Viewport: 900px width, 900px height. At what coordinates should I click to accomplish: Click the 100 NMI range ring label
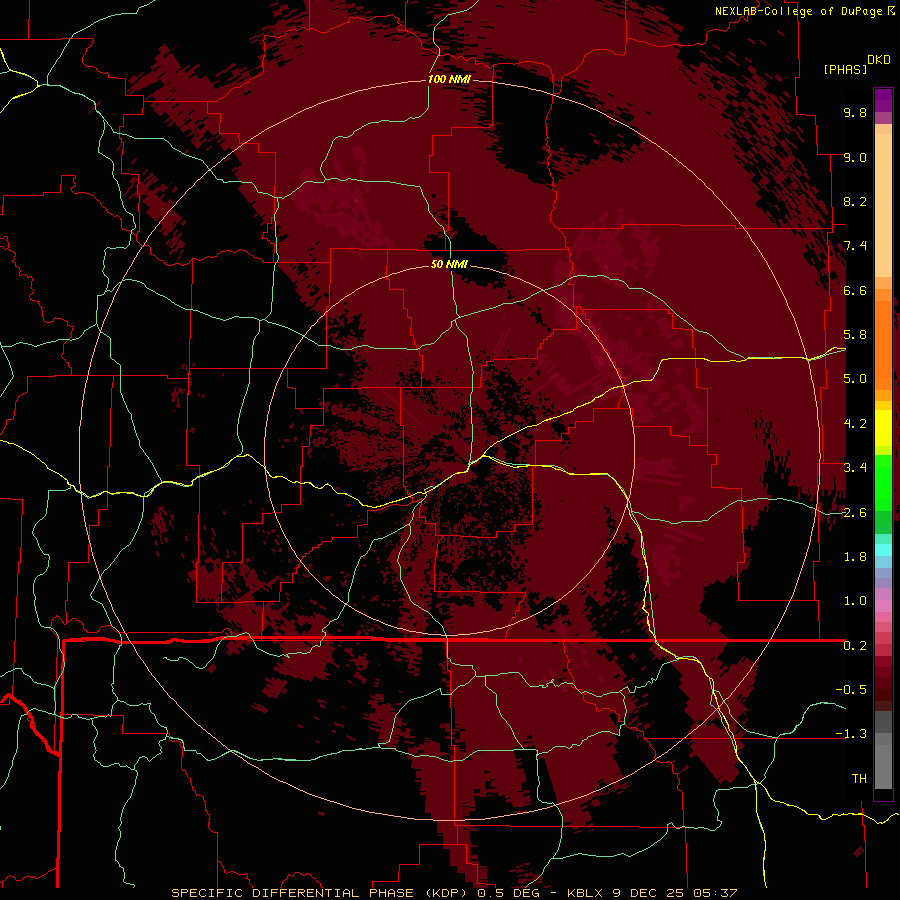click(449, 79)
